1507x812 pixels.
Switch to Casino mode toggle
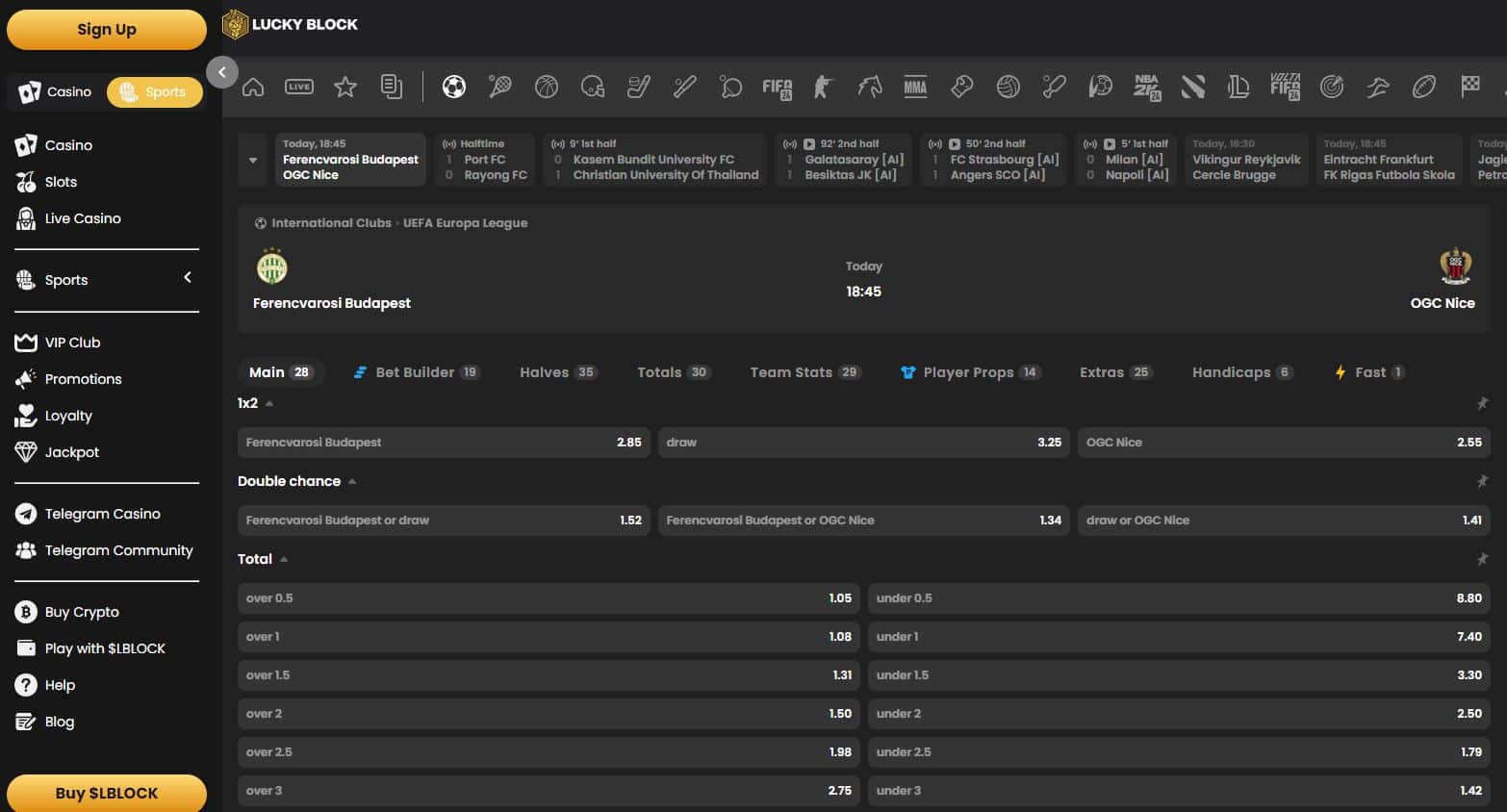pyautogui.click(x=56, y=91)
